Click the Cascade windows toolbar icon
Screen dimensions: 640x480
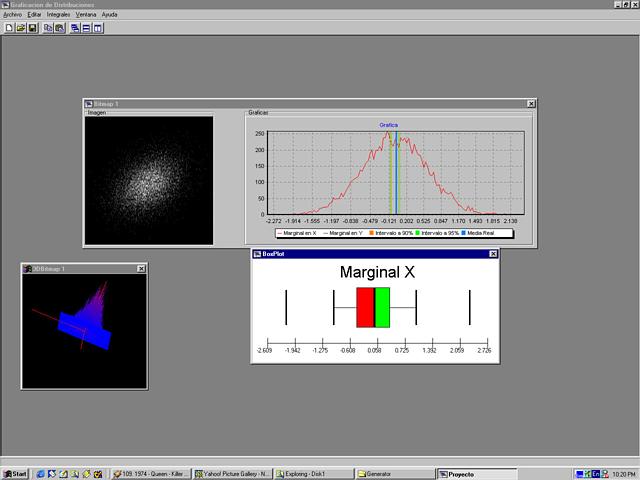(x=75, y=28)
